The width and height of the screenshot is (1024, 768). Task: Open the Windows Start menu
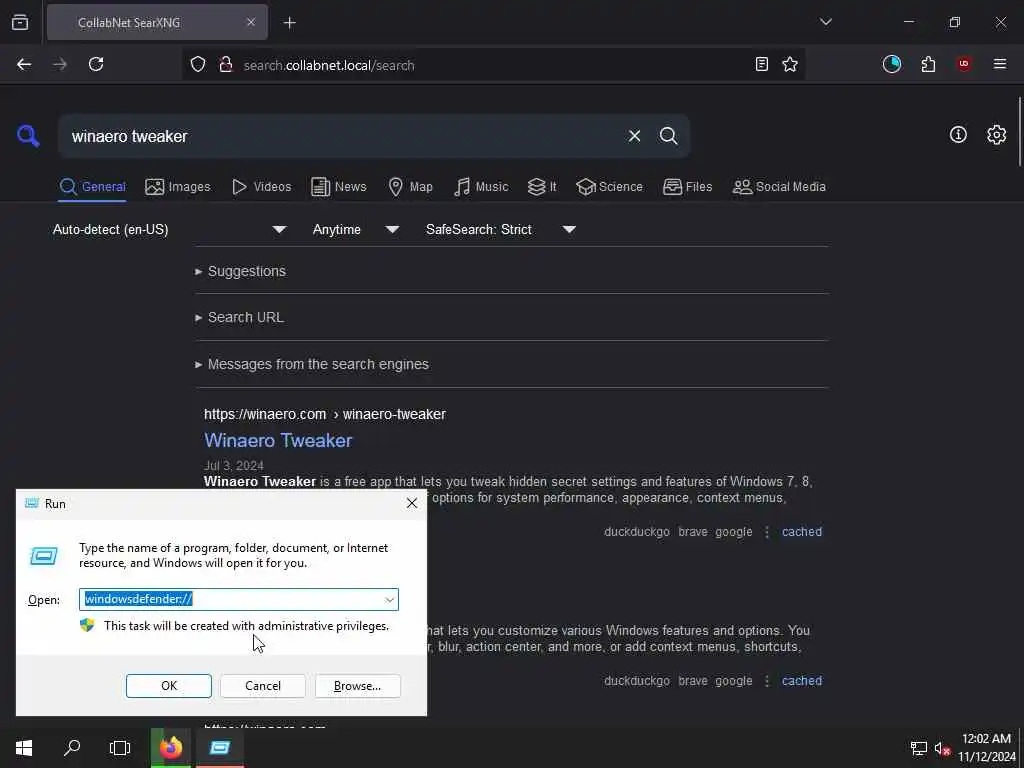click(x=24, y=748)
